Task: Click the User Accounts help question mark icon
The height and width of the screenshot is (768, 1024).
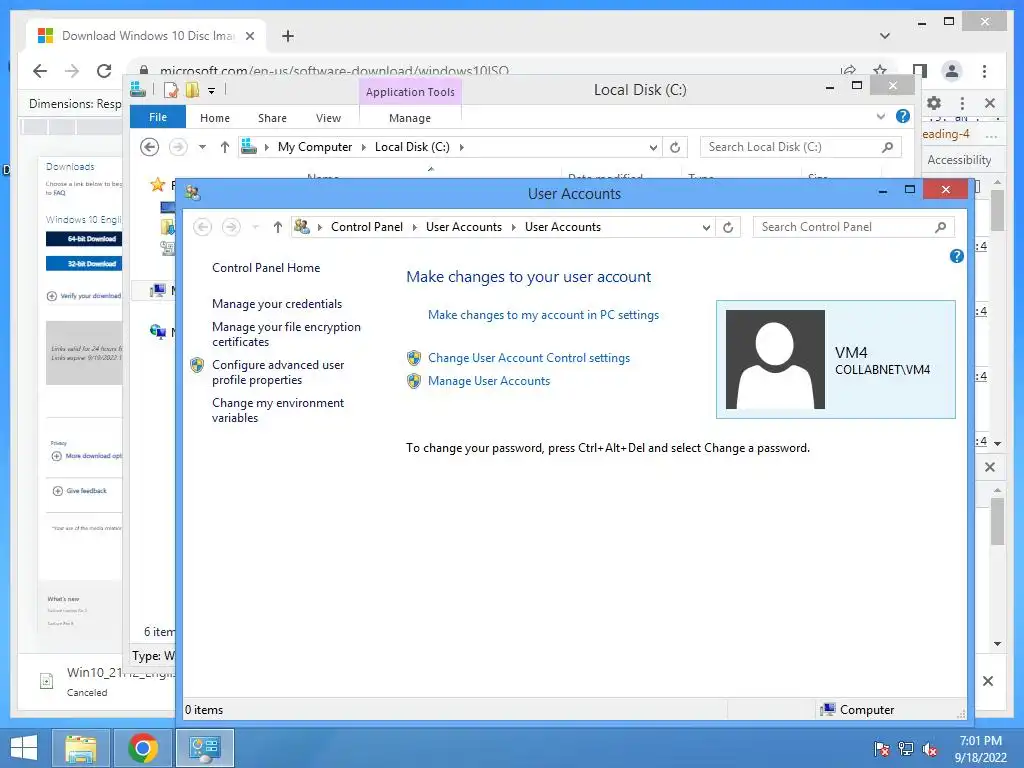Action: tap(957, 257)
